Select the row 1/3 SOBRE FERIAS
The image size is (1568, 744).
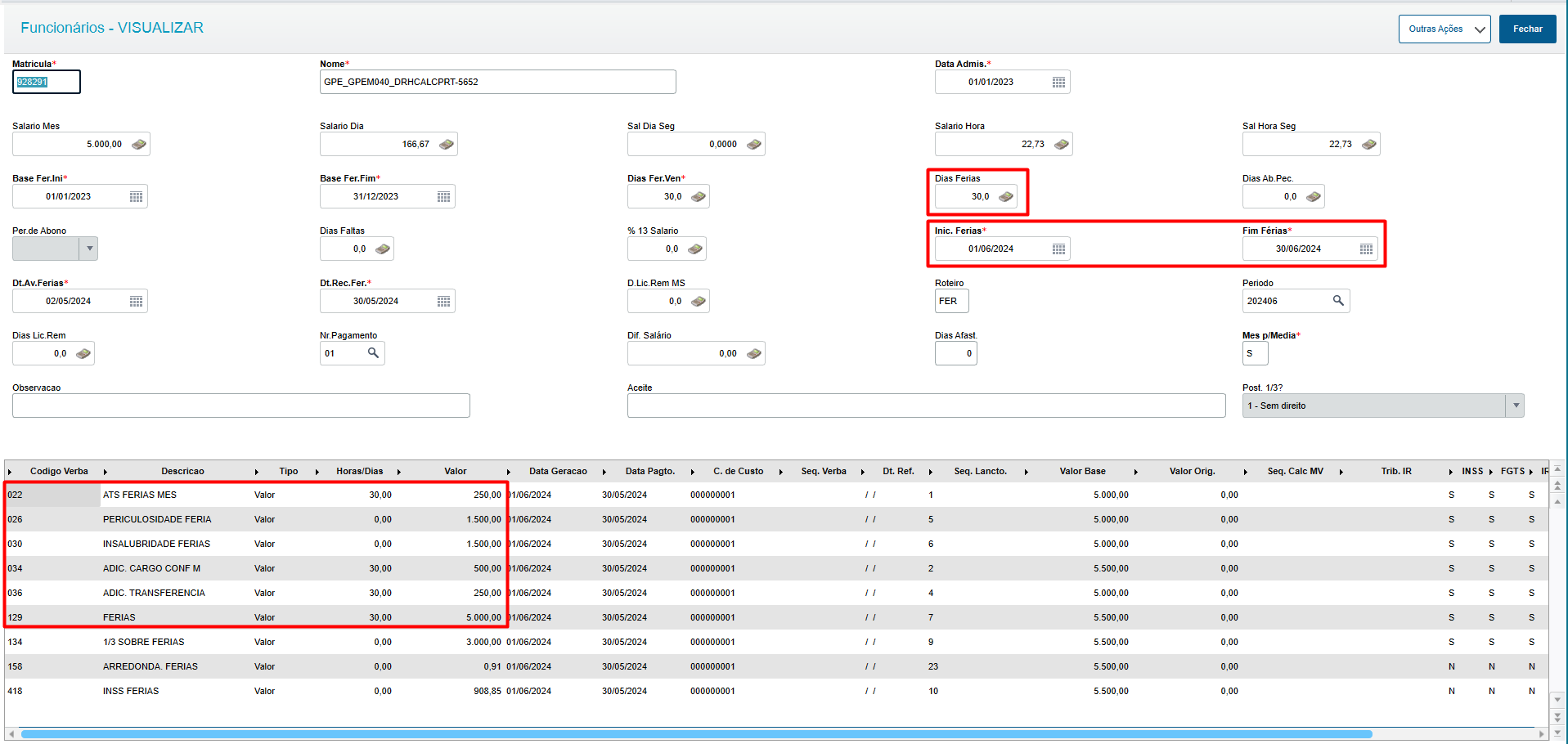pyautogui.click(x=776, y=642)
